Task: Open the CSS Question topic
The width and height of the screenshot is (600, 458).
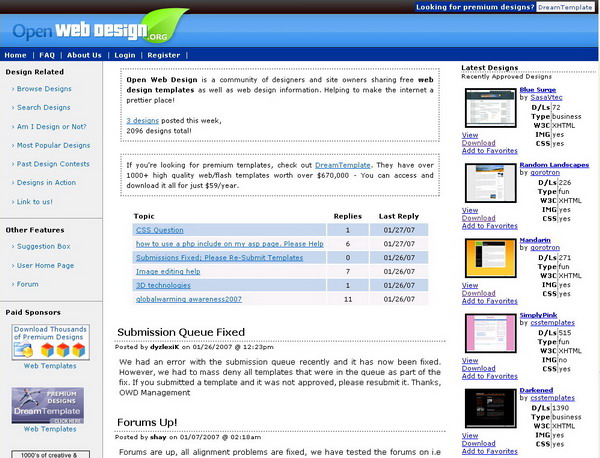Action: point(160,230)
